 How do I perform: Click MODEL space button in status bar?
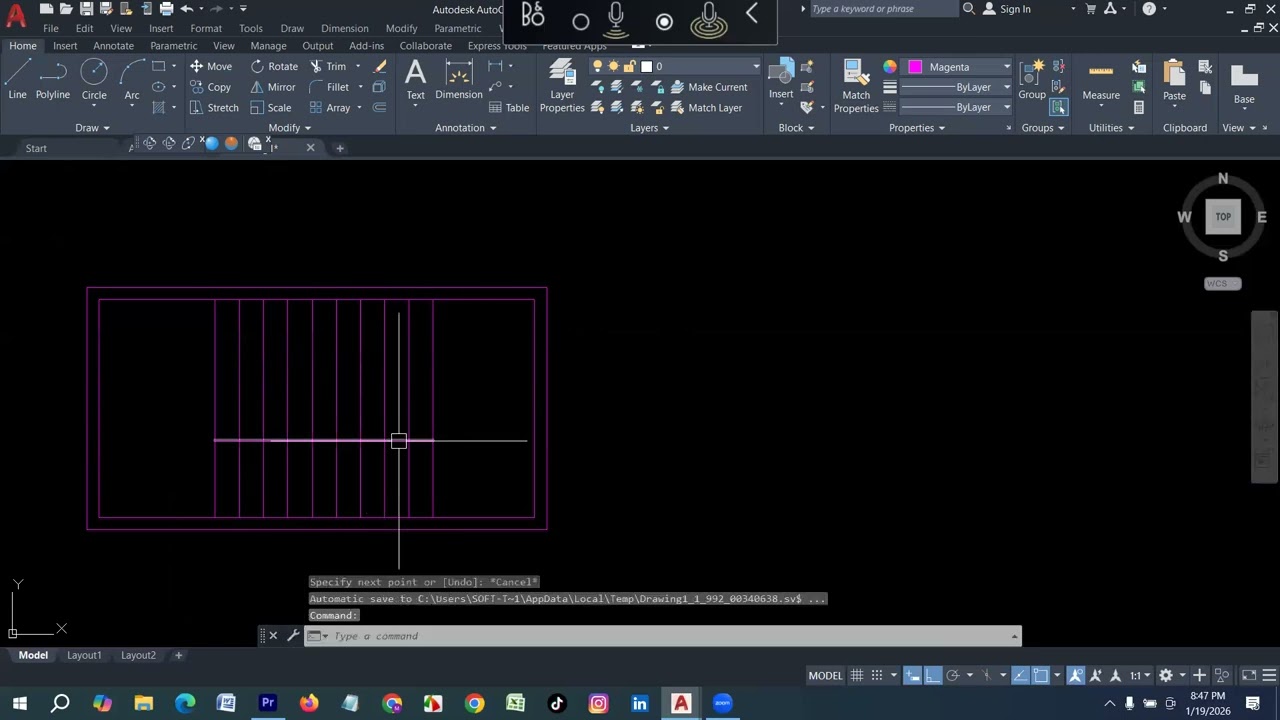click(x=825, y=675)
